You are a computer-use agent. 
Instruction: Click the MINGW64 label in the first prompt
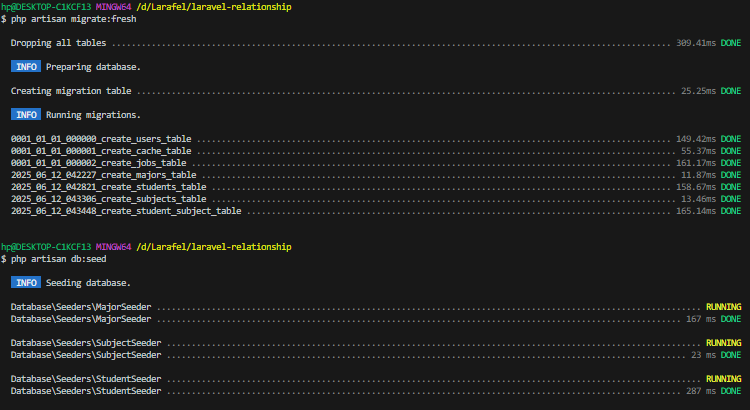pos(113,7)
